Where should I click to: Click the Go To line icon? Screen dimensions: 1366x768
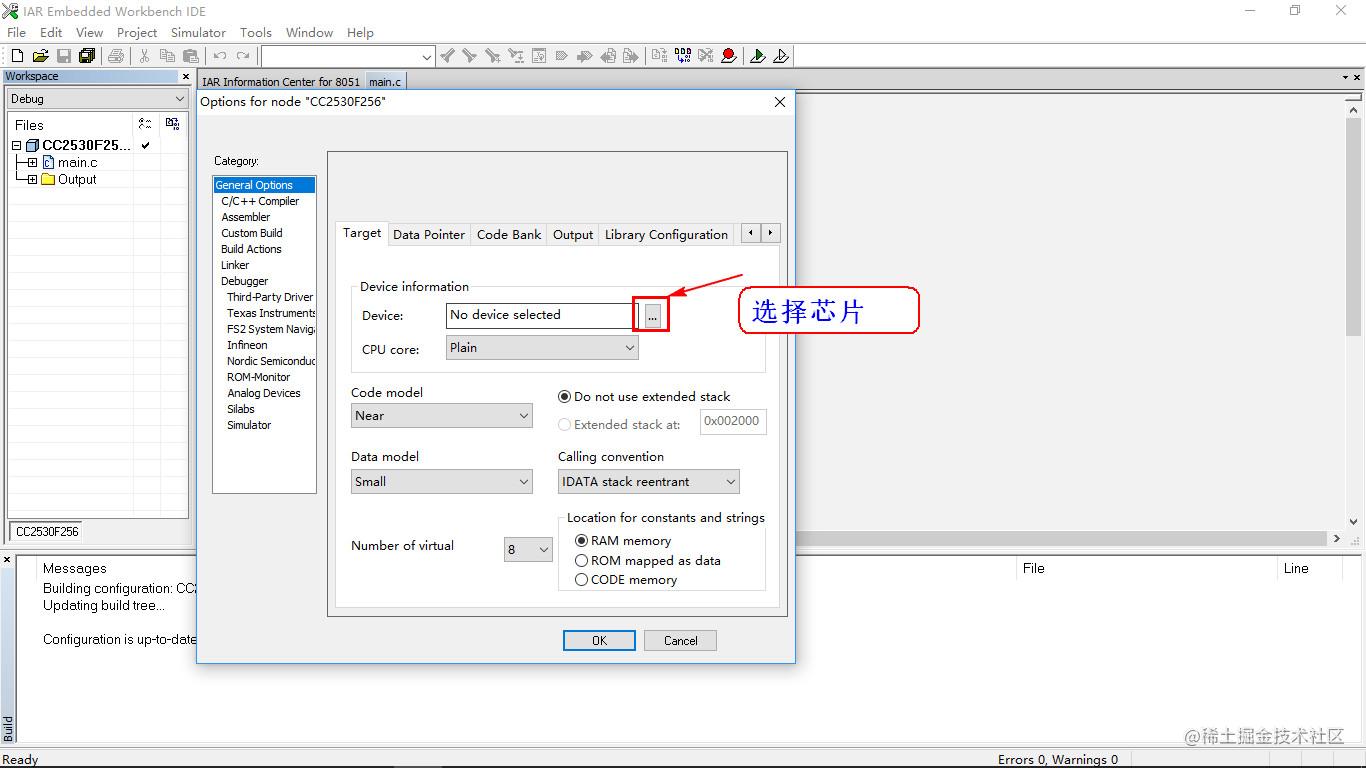539,56
